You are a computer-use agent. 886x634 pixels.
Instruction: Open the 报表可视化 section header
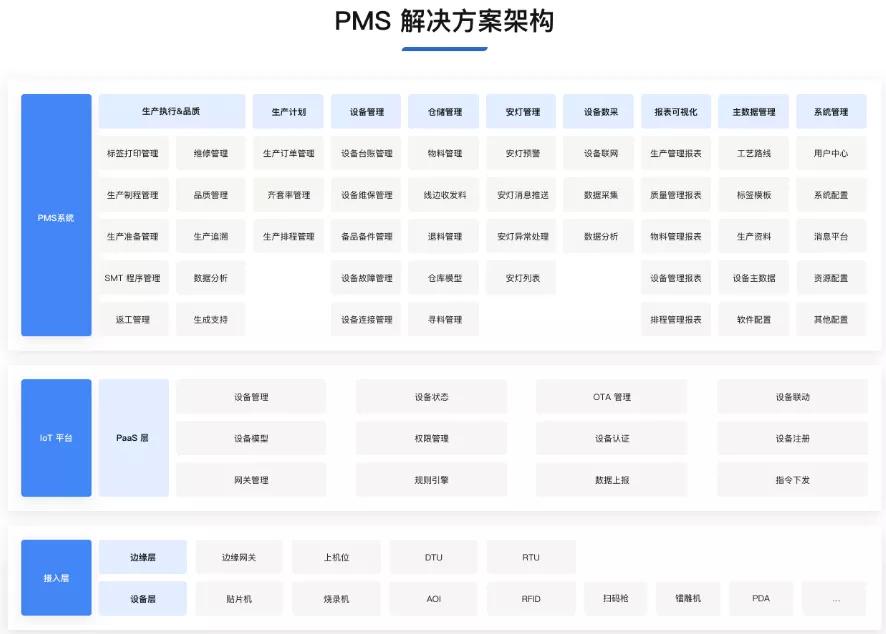pos(675,111)
